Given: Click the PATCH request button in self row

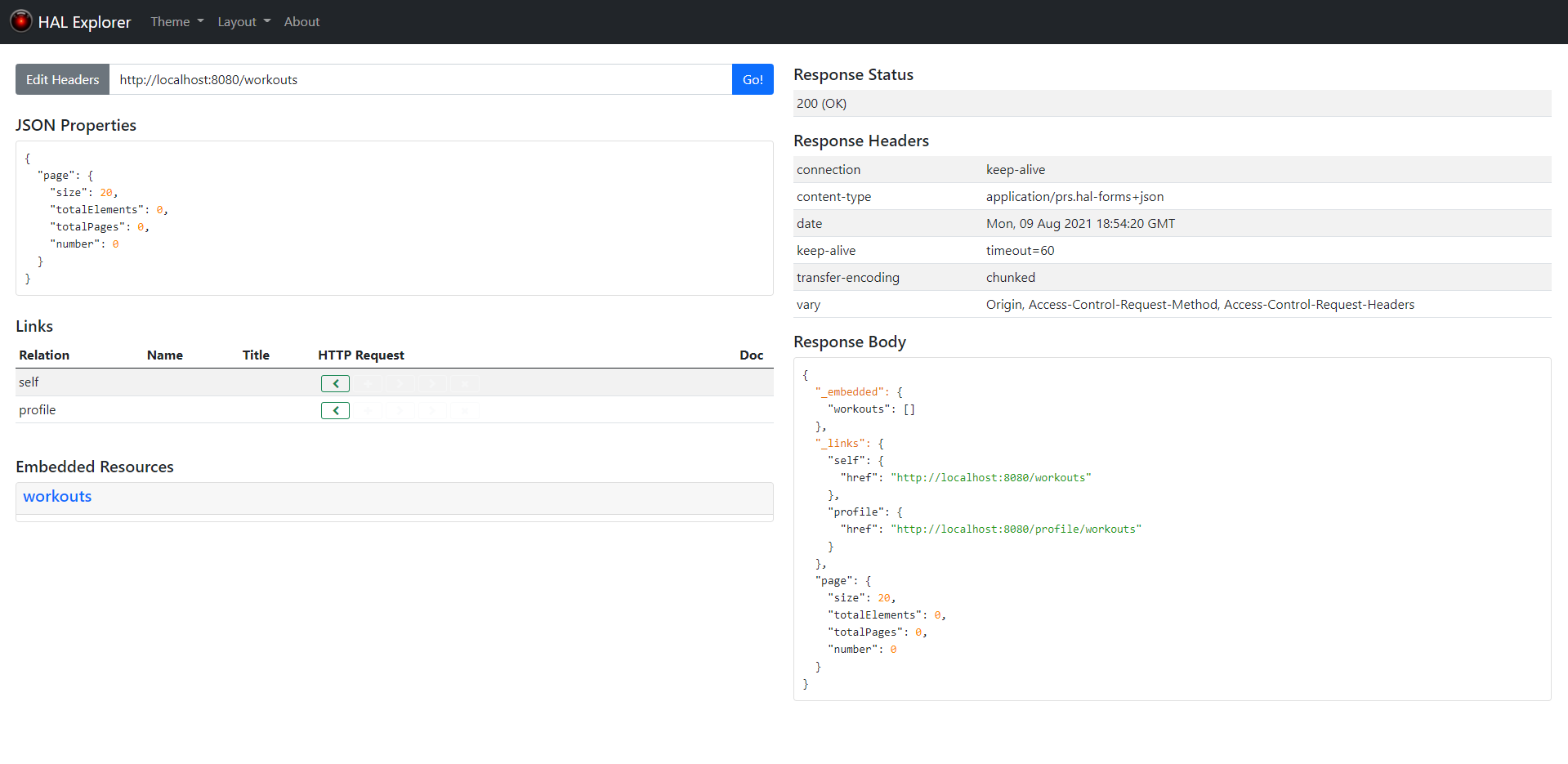Looking at the screenshot, I should pos(432,383).
